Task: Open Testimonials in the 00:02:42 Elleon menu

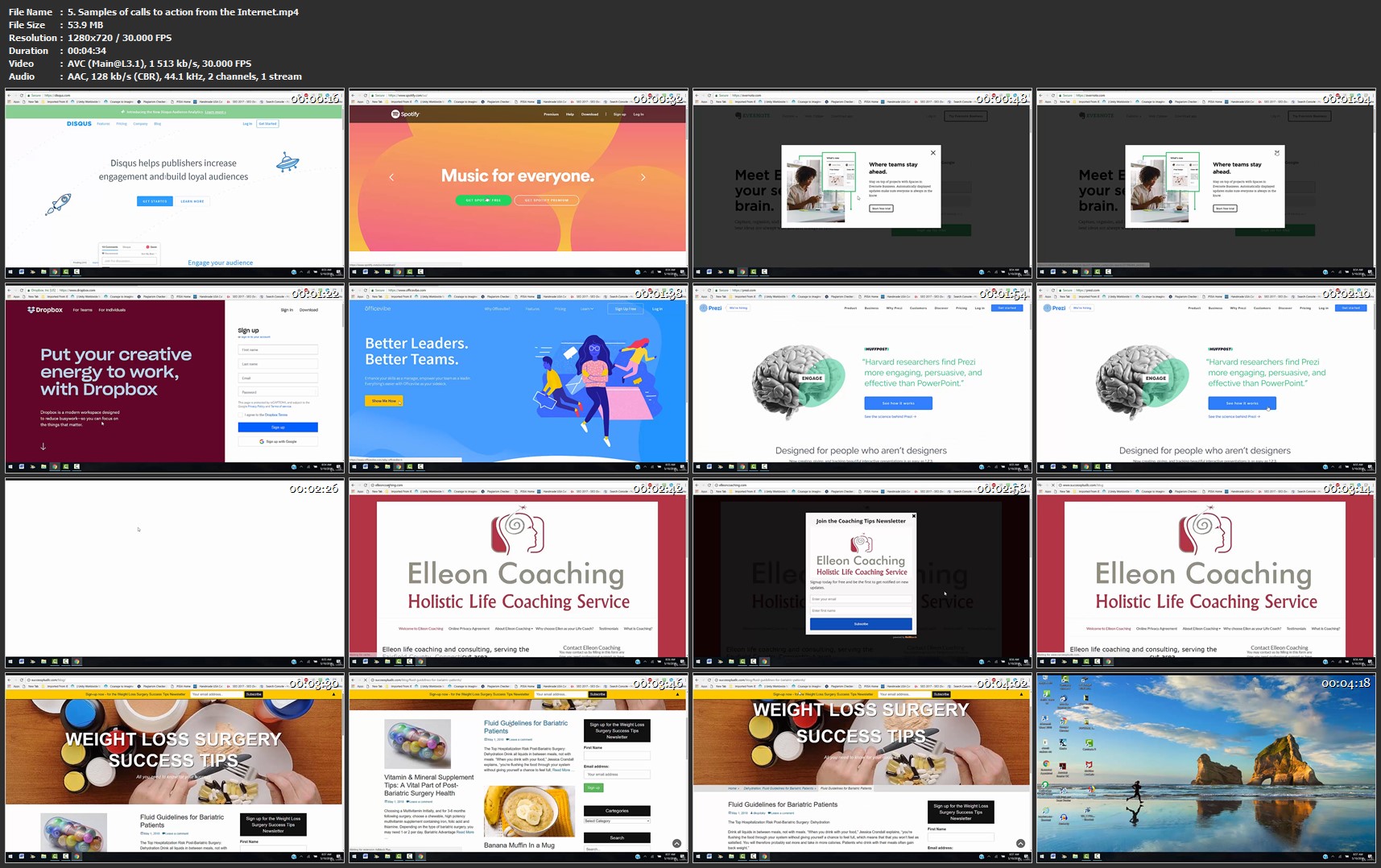Action: [609, 629]
